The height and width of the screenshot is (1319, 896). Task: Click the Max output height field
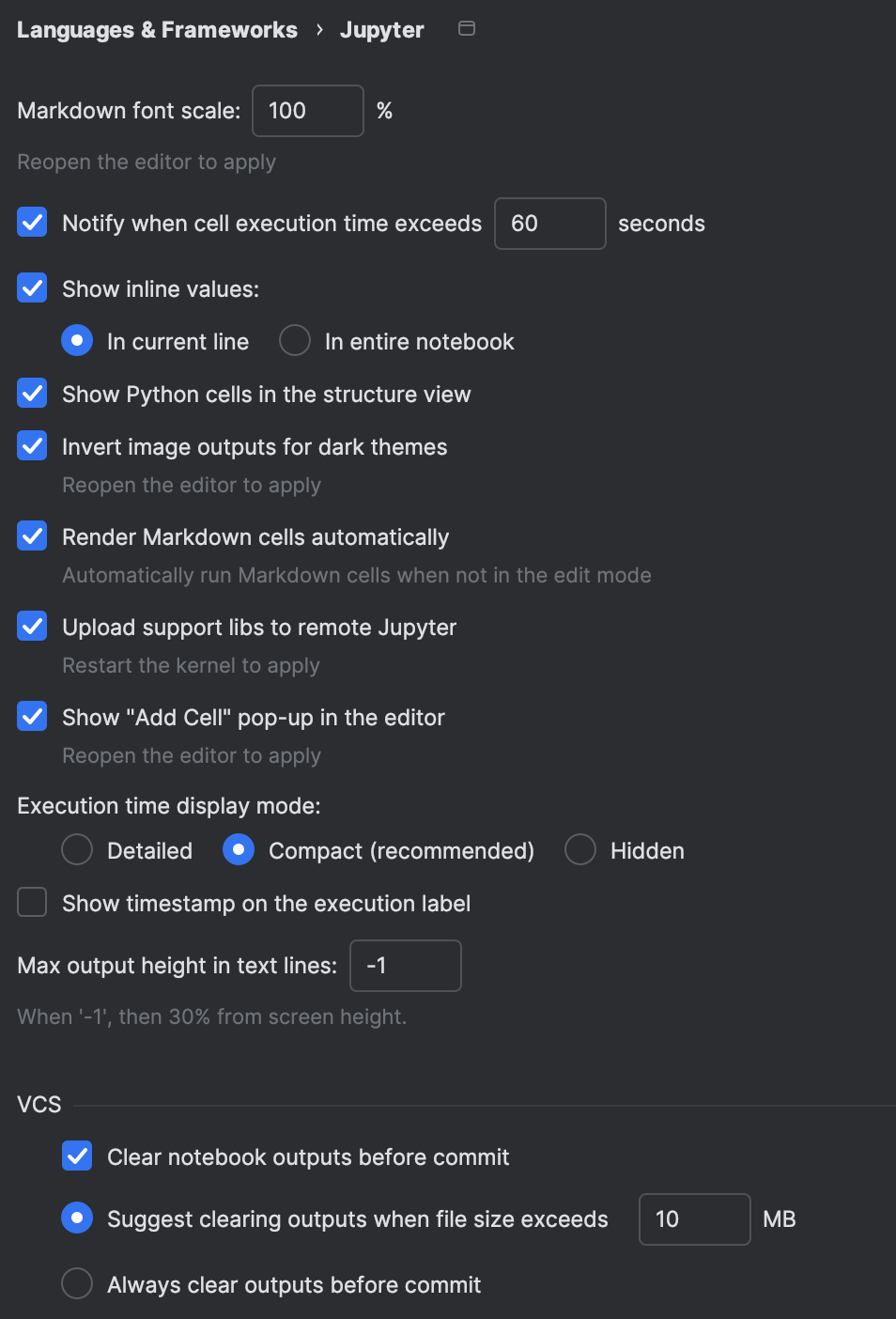click(x=406, y=966)
